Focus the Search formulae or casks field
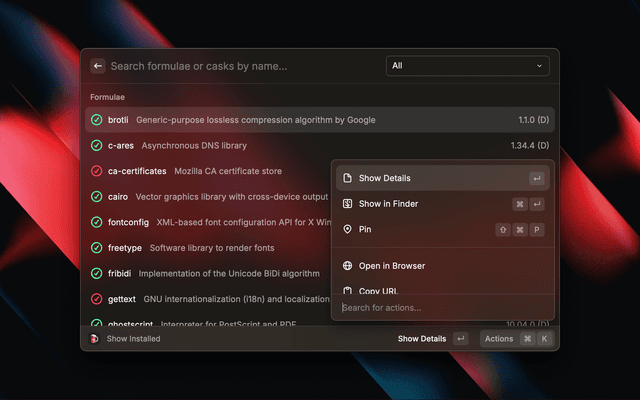 coord(240,66)
